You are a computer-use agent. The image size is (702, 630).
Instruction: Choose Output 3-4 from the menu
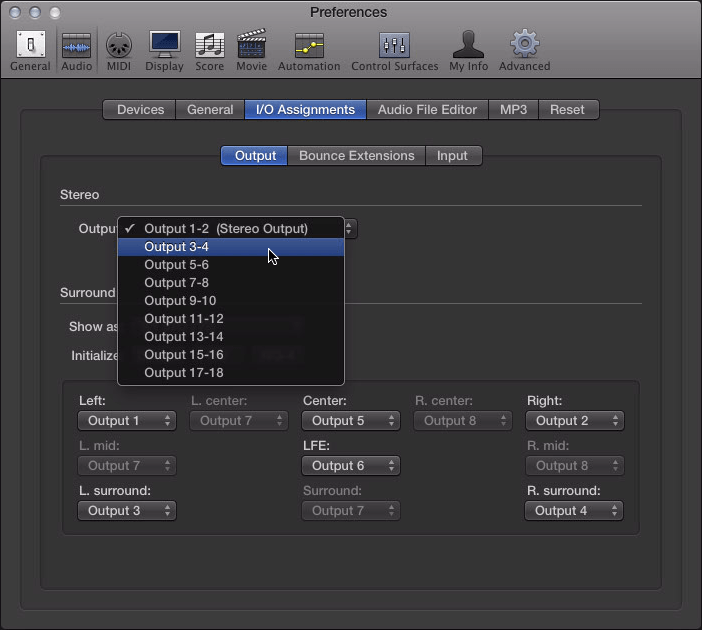pos(231,247)
